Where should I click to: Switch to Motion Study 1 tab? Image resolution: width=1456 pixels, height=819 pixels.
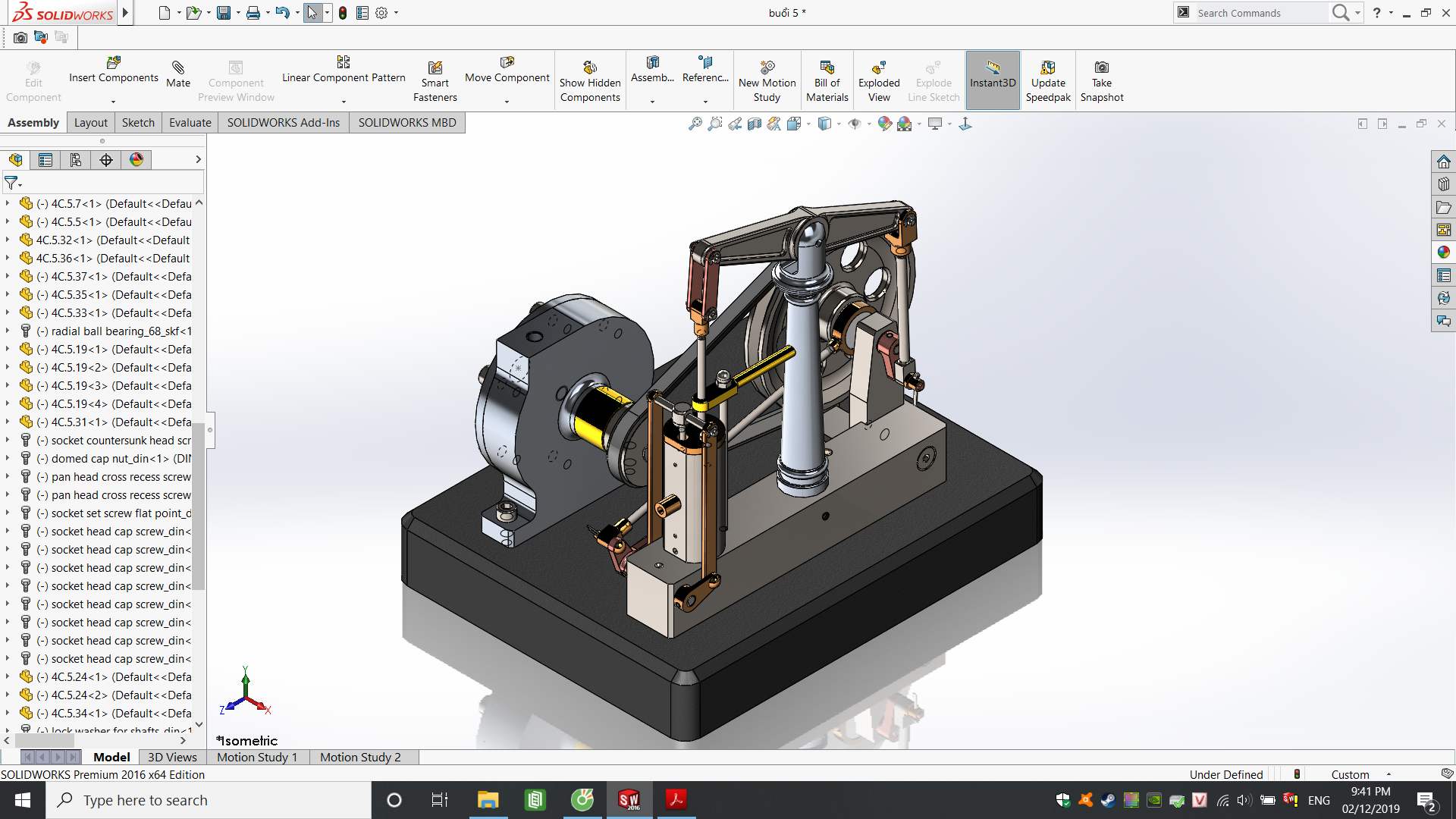click(x=257, y=757)
